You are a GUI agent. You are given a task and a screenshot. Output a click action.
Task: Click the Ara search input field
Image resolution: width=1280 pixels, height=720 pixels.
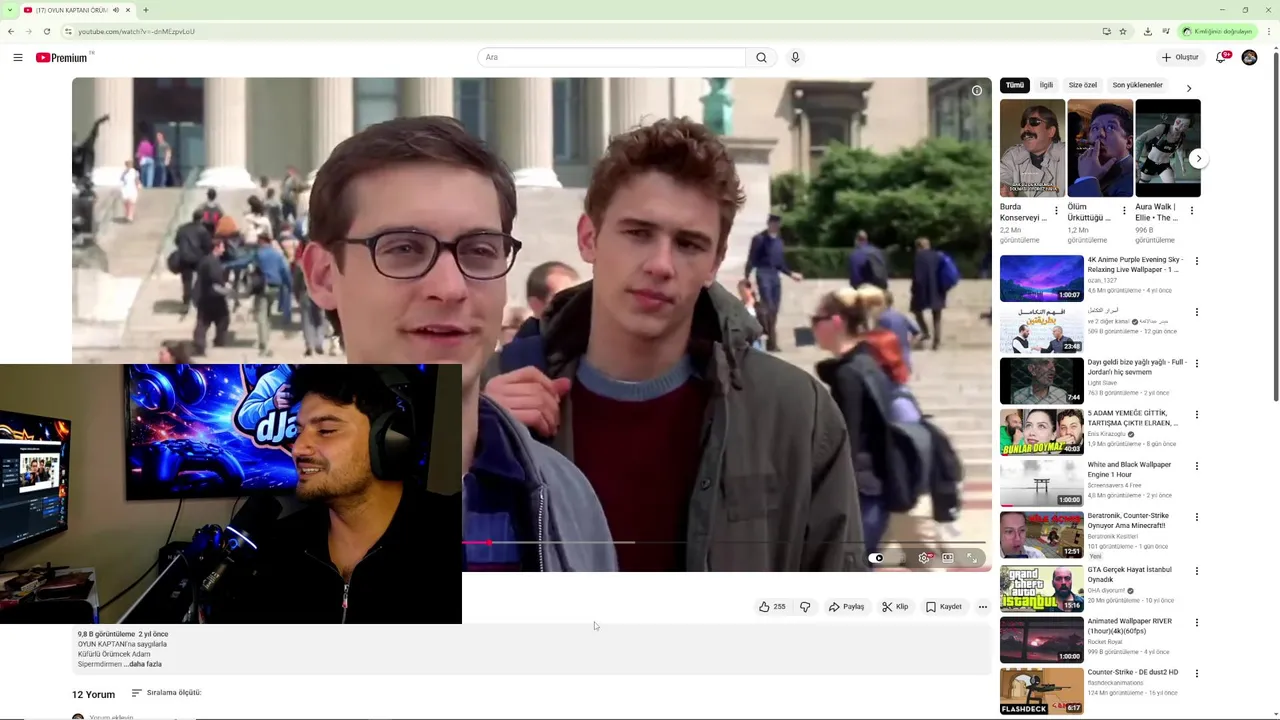611,58
